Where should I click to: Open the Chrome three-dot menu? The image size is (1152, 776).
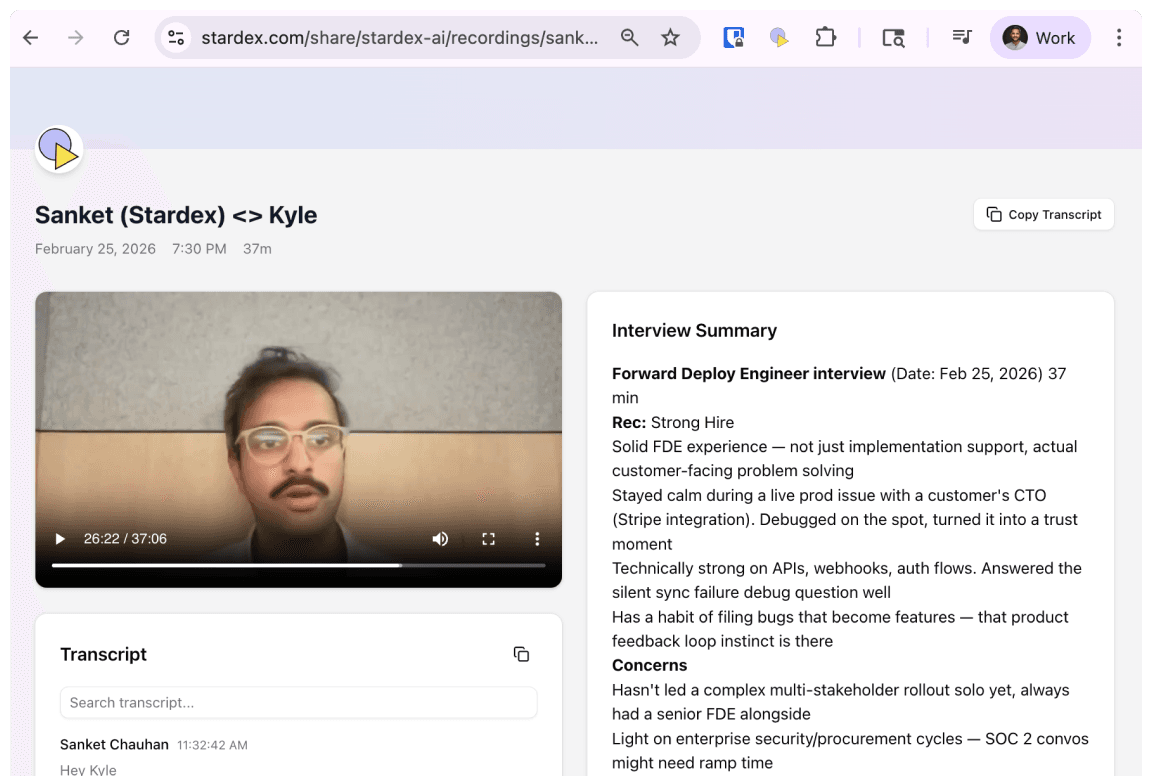1119,37
